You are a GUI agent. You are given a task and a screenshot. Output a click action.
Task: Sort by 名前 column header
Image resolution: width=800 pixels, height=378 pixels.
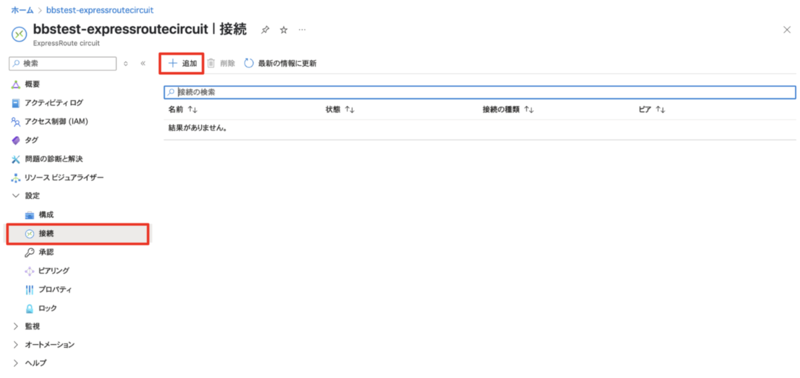pyautogui.click(x=183, y=110)
